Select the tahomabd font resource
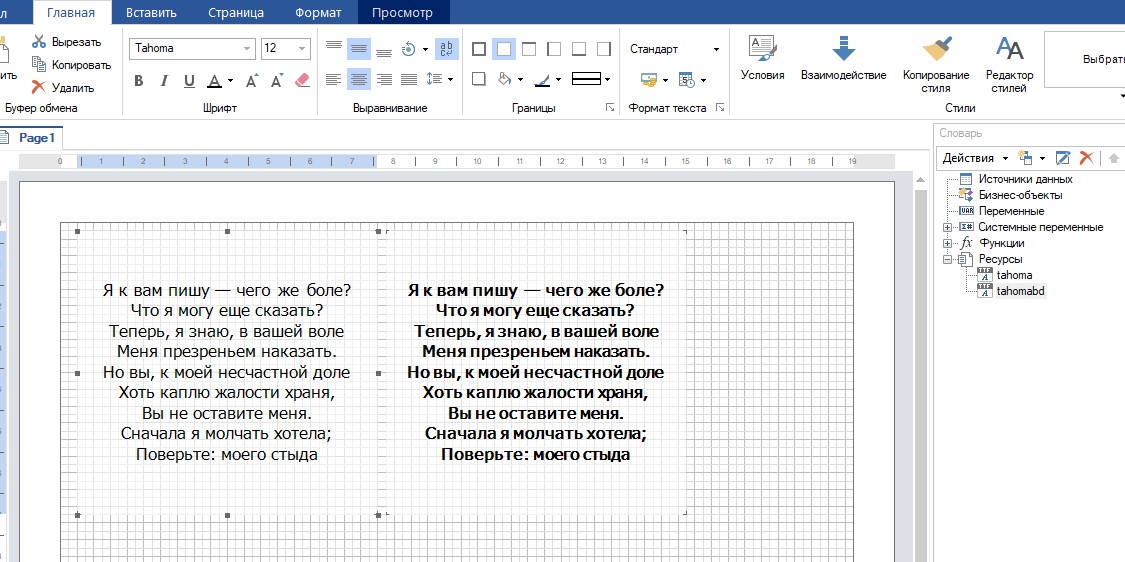 point(1020,291)
